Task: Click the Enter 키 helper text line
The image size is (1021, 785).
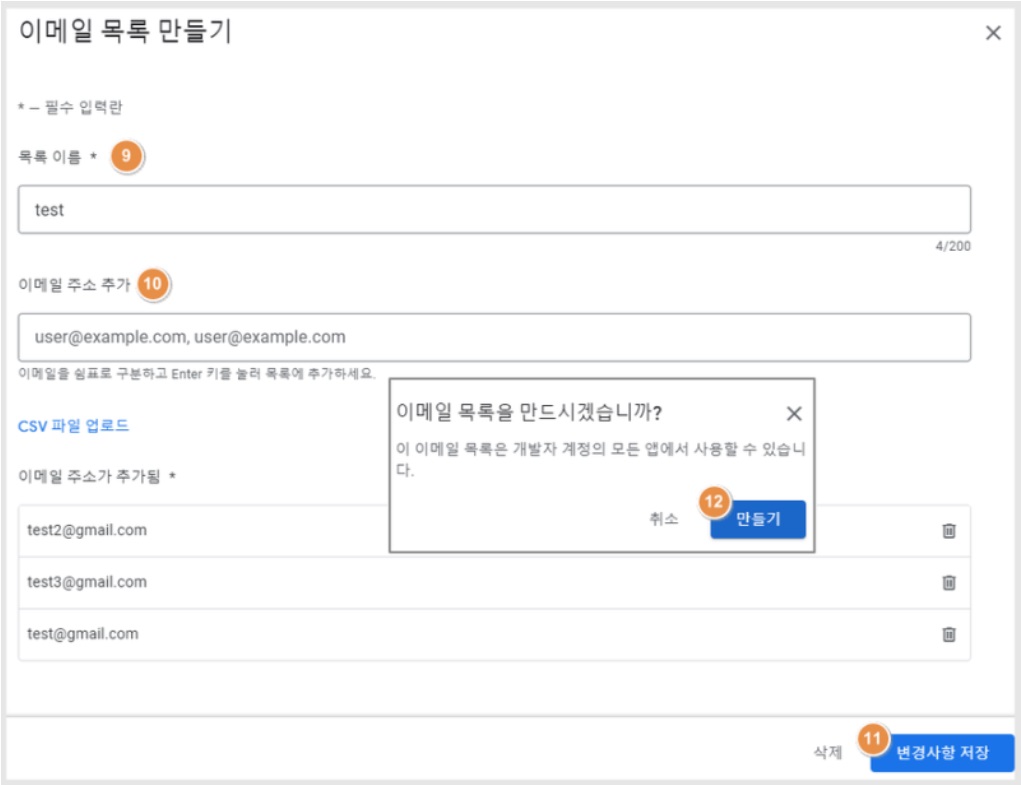Action: coord(197,374)
